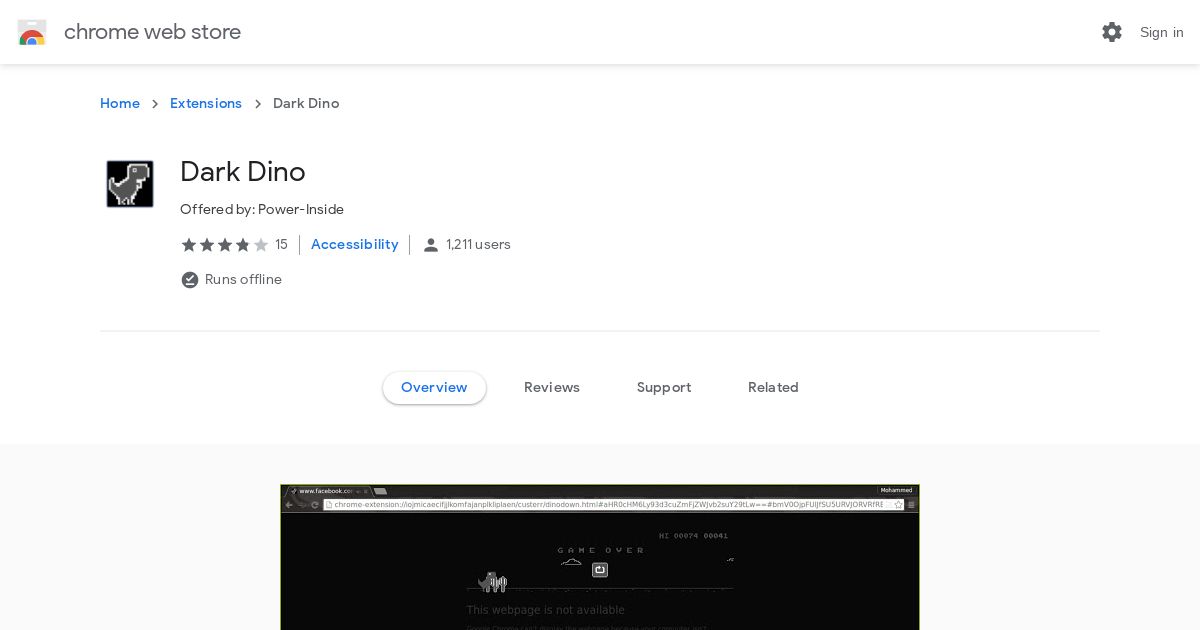Click 'Offered by: Power-Inside' text

tap(262, 210)
